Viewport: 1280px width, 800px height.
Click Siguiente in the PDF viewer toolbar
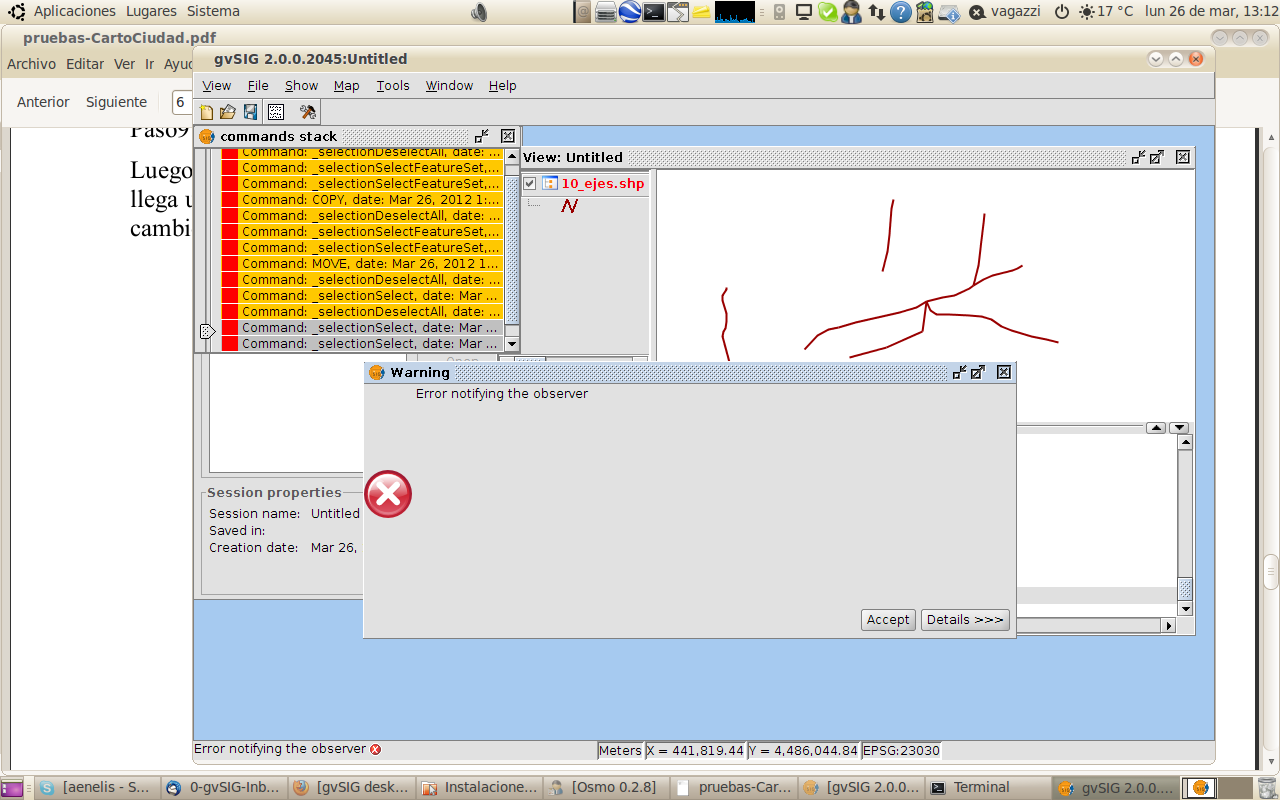(x=116, y=102)
